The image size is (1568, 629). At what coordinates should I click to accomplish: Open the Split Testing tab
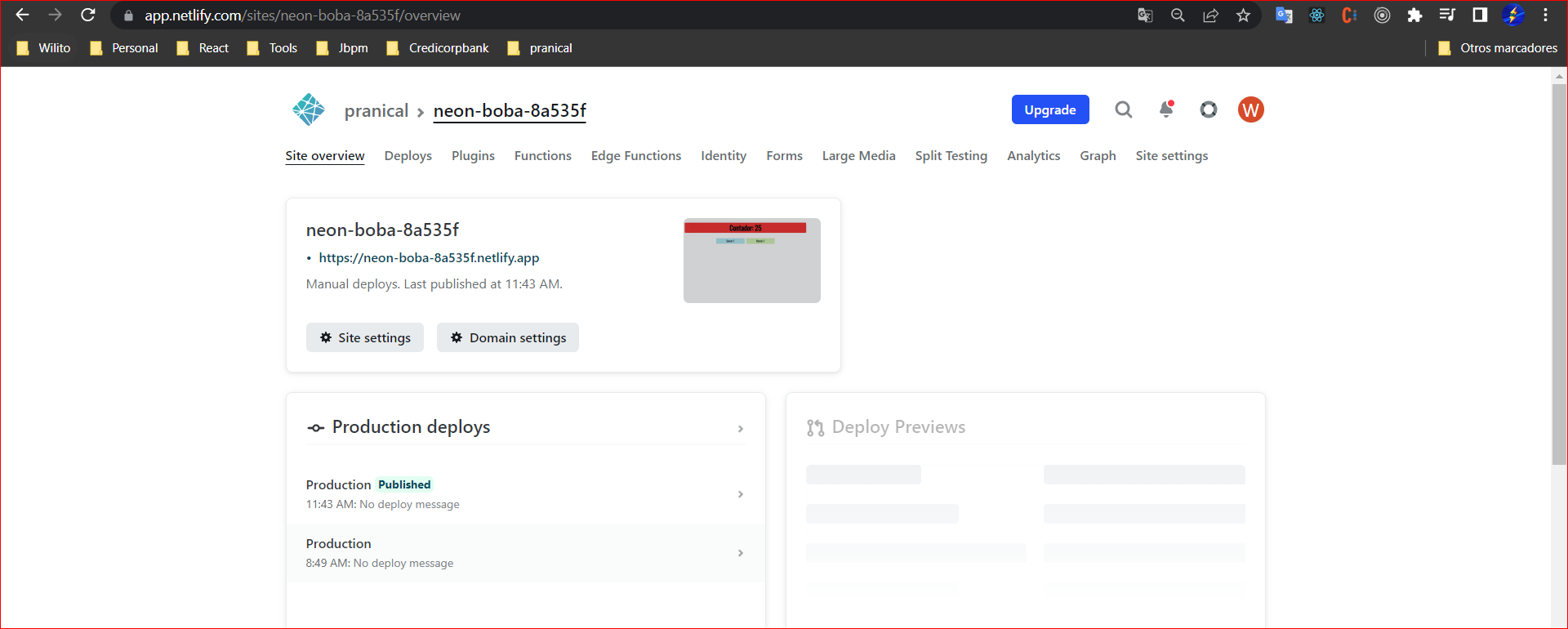click(x=951, y=156)
